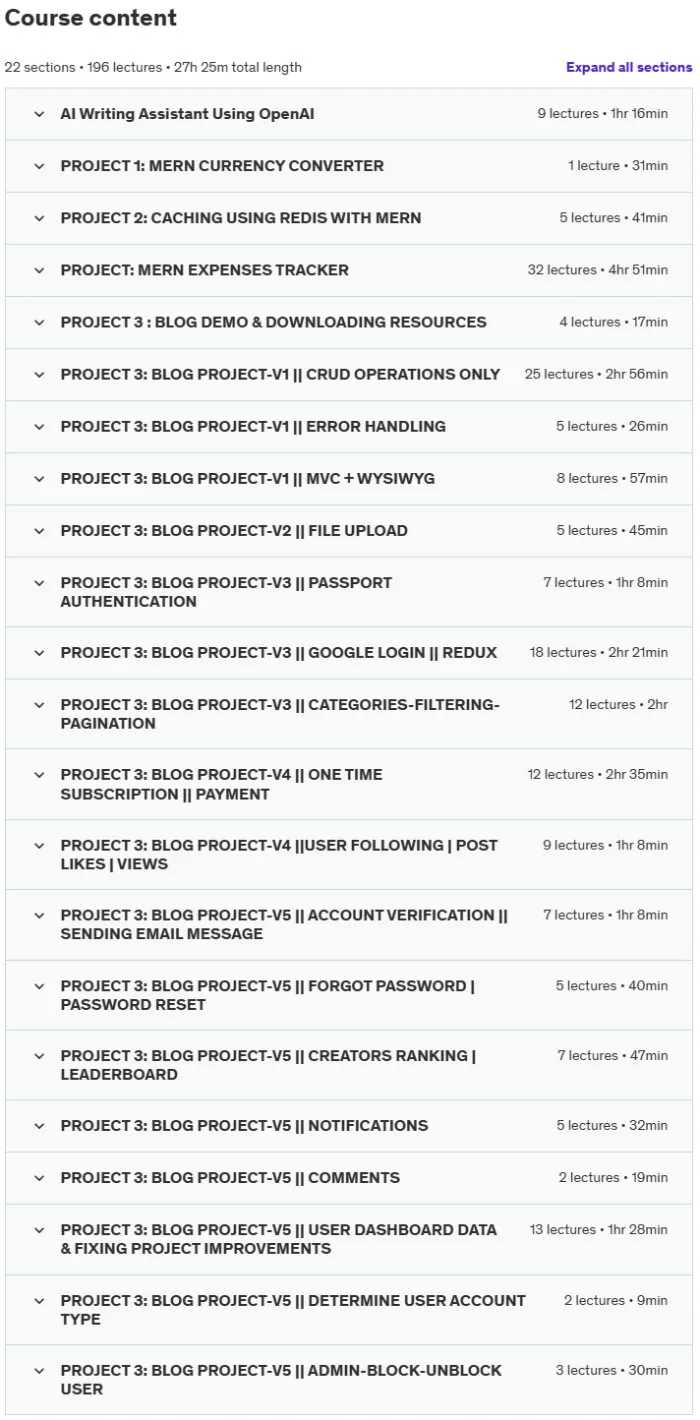Click Expand all sections link
This screenshot has height=1420, width=700.
pos(629,67)
